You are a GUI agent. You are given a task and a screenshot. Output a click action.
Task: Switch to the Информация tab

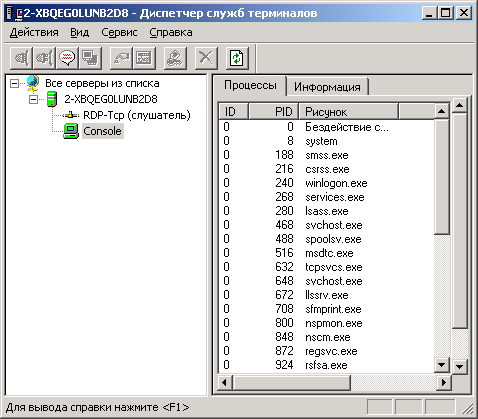pos(327,87)
